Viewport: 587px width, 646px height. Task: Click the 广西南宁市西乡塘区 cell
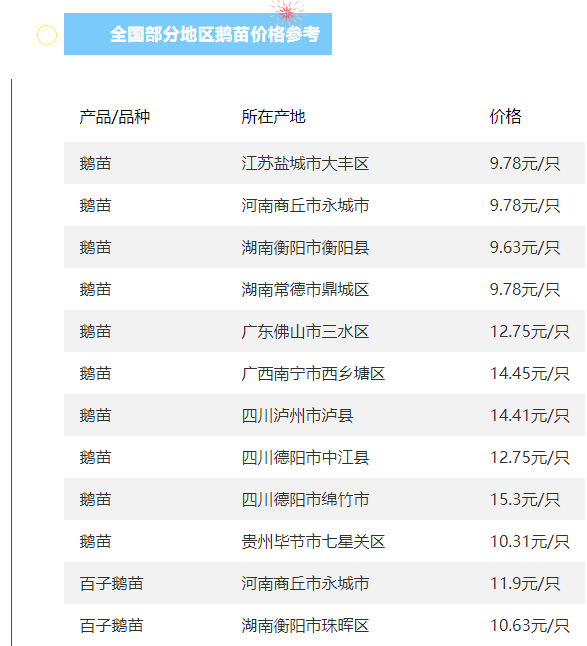tap(313, 374)
